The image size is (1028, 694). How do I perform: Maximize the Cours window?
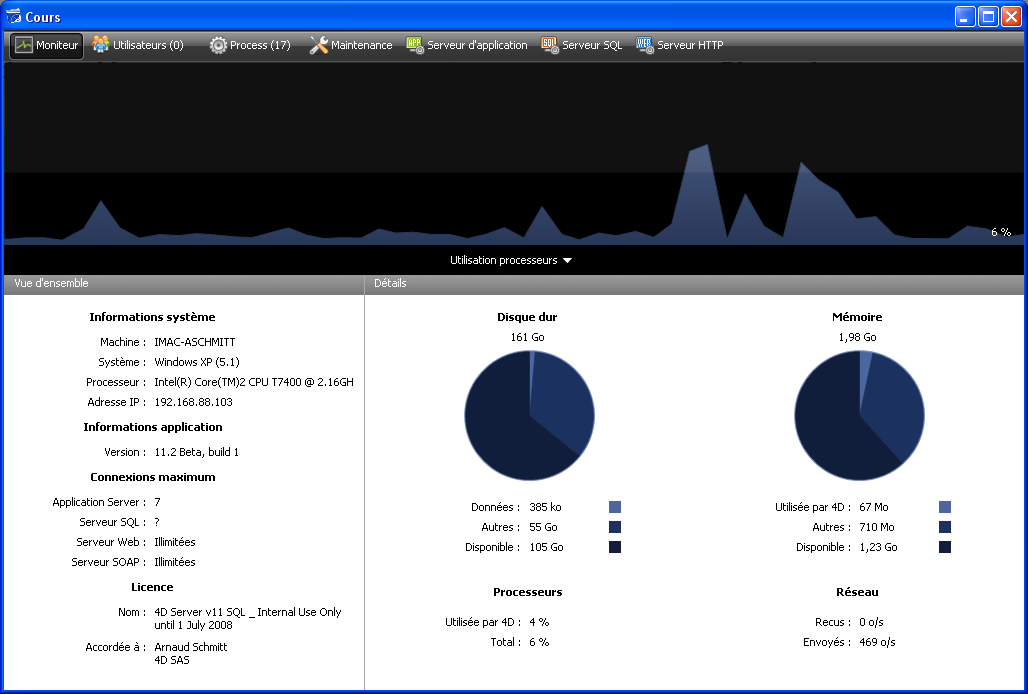(988, 16)
